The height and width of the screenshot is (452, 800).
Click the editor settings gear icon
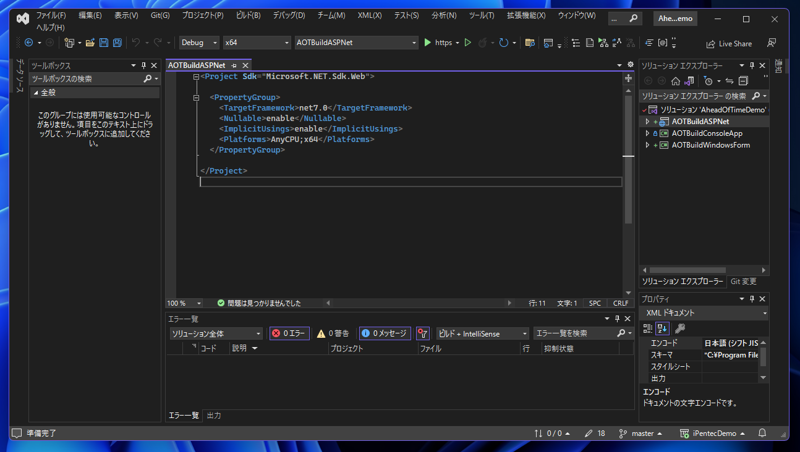(631, 65)
